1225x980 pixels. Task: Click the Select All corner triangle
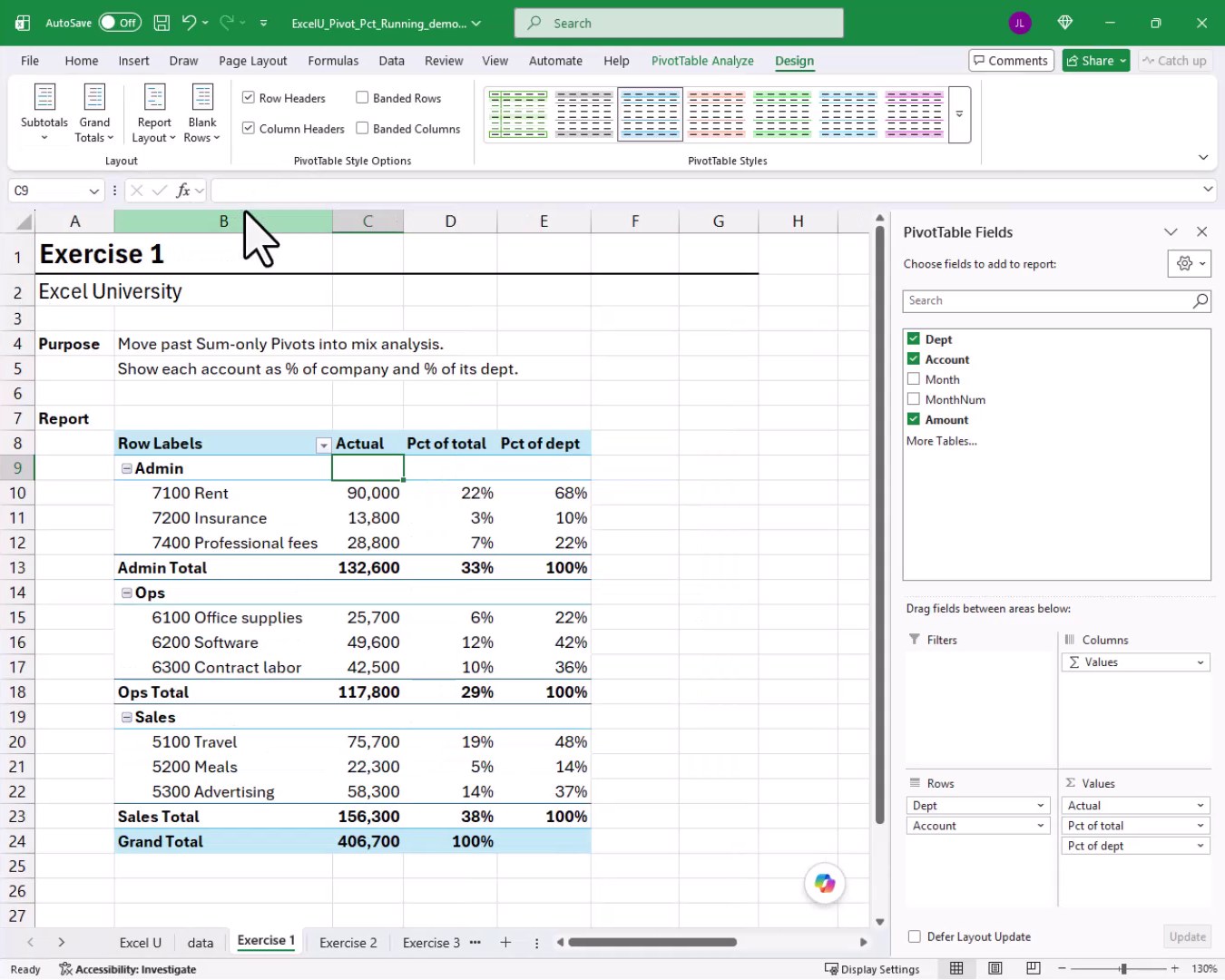[x=24, y=221]
